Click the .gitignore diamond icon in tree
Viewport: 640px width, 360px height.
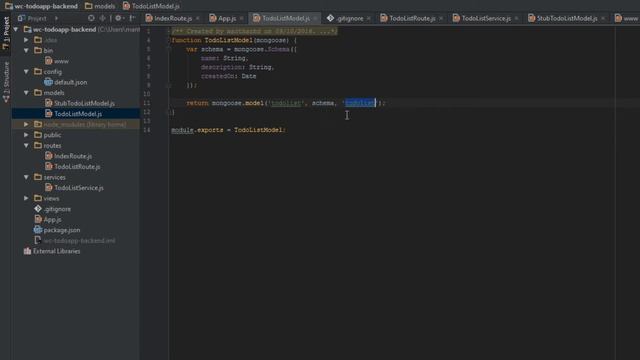[x=38, y=209]
